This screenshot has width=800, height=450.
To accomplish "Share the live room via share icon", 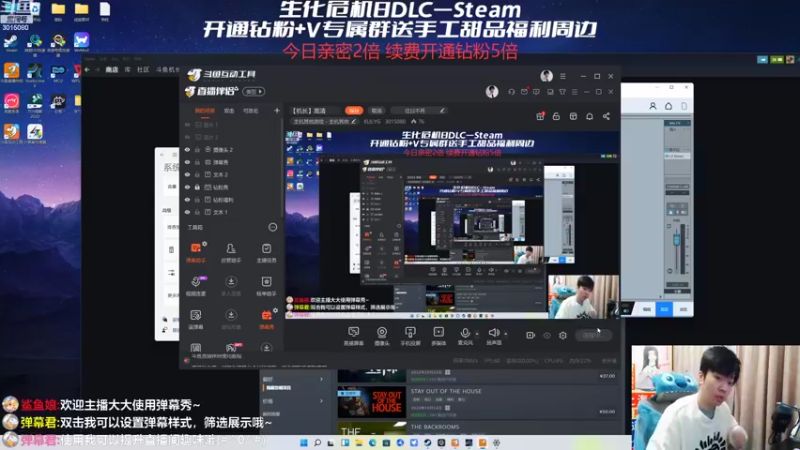I will (x=606, y=116).
